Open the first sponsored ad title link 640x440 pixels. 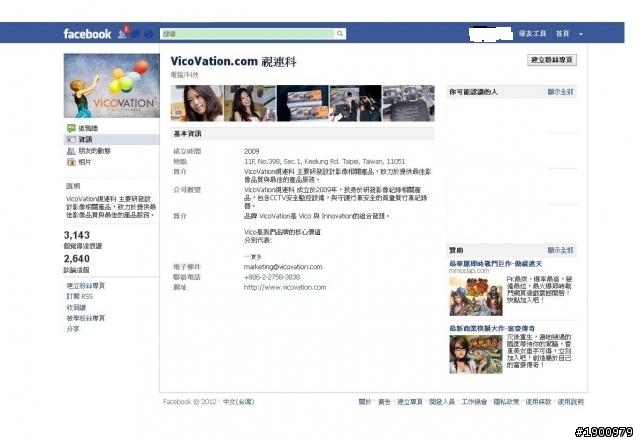496,264
